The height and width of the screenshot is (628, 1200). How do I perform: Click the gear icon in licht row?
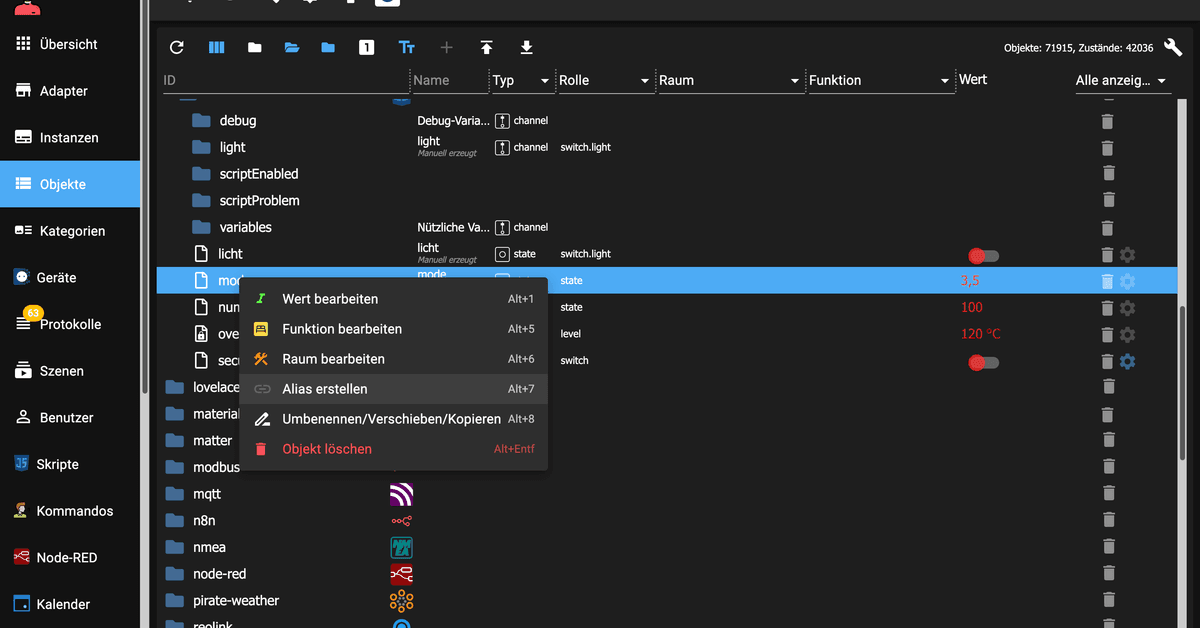[1127, 255]
